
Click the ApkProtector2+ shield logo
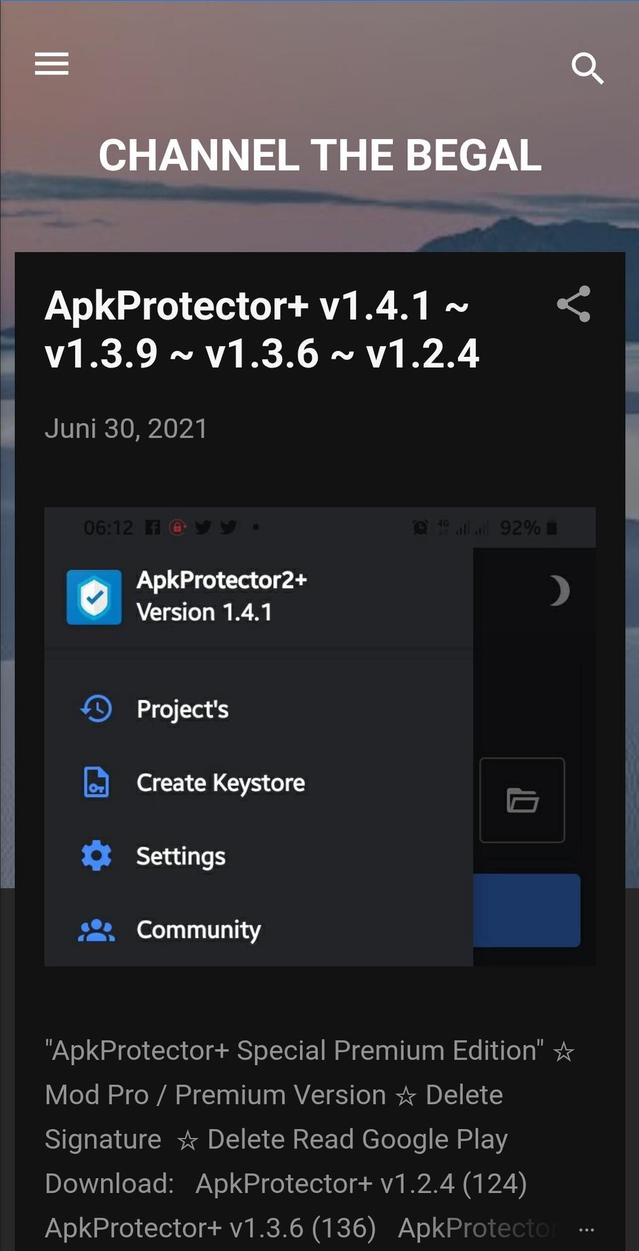pyautogui.click(x=93, y=597)
